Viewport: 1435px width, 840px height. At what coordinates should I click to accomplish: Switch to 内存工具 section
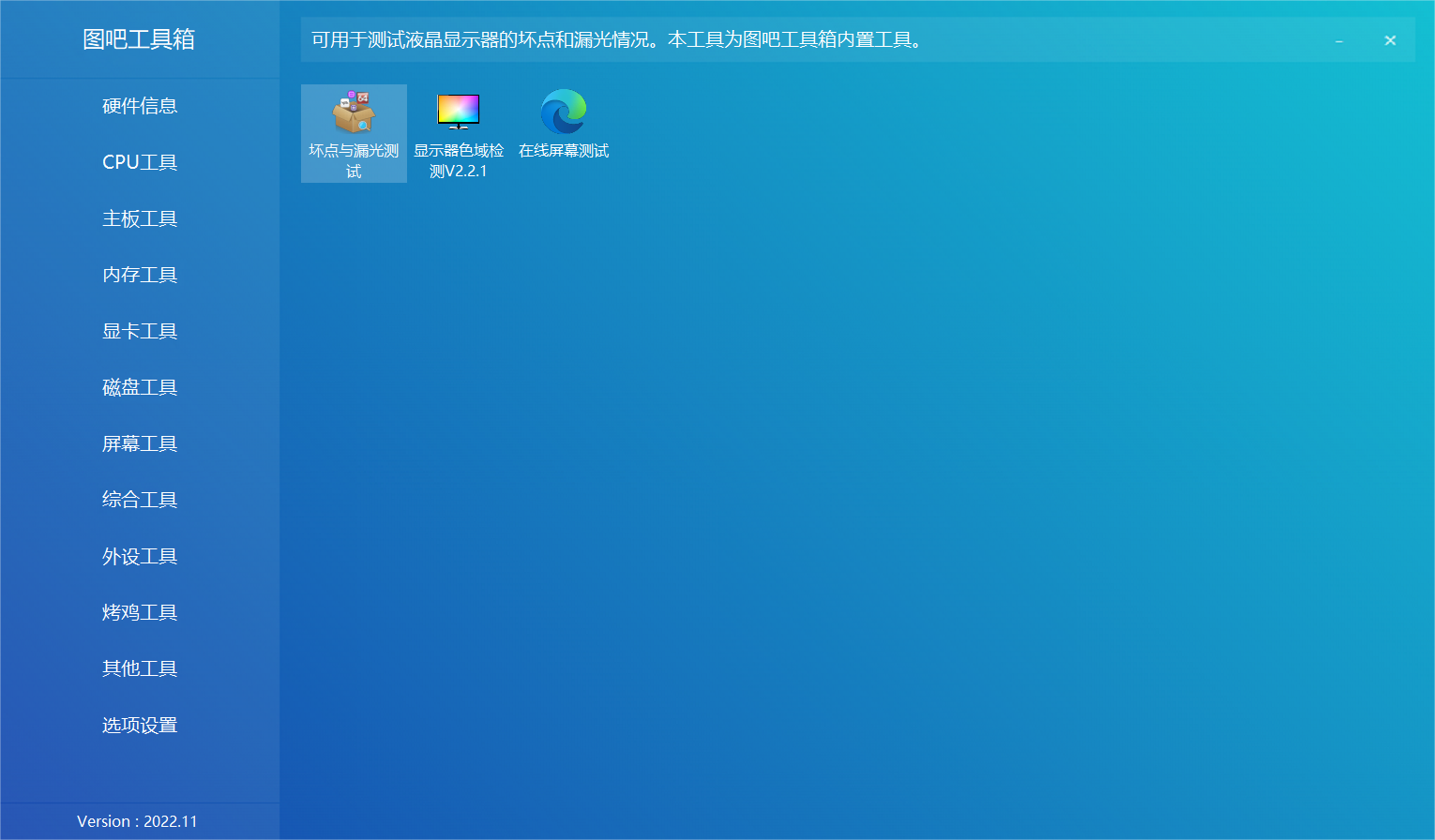pyautogui.click(x=140, y=275)
